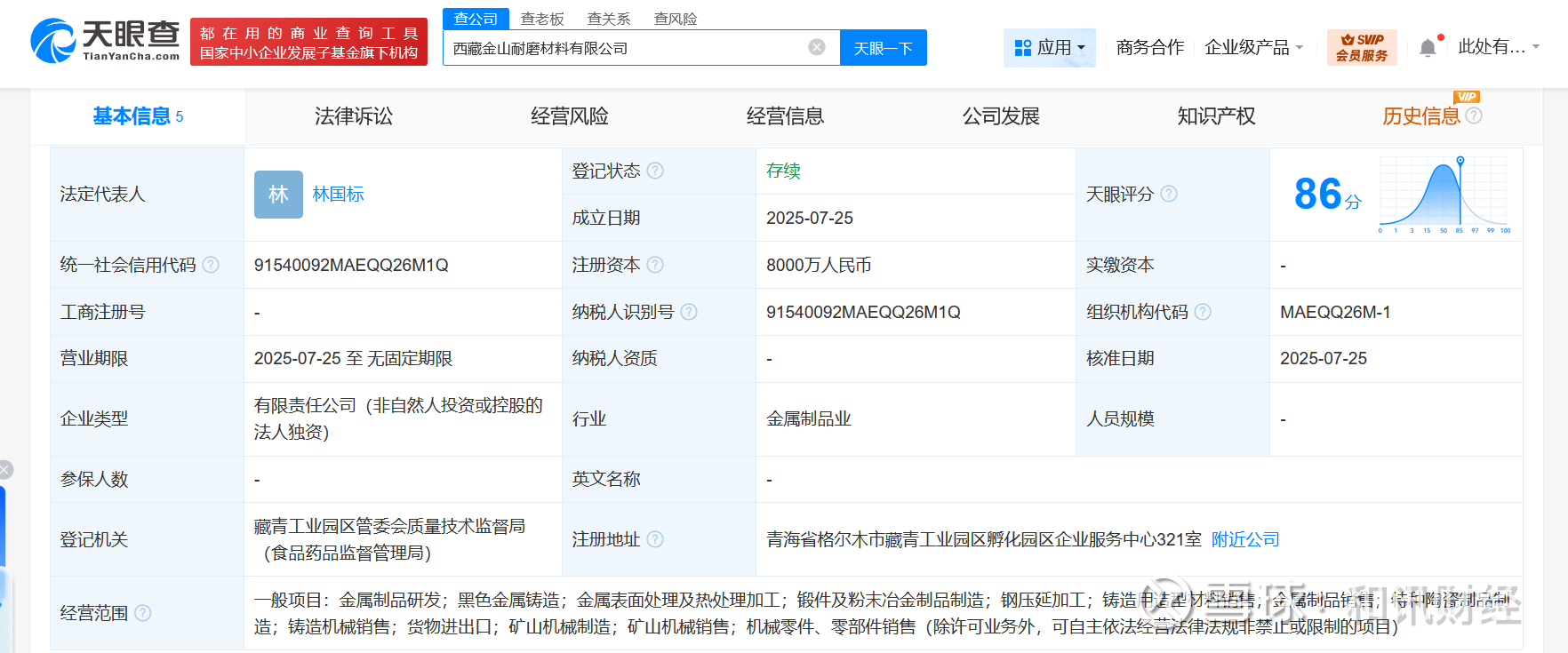Open the 公司发展 tab
The height and width of the screenshot is (653, 1568).
pyautogui.click(x=1001, y=116)
